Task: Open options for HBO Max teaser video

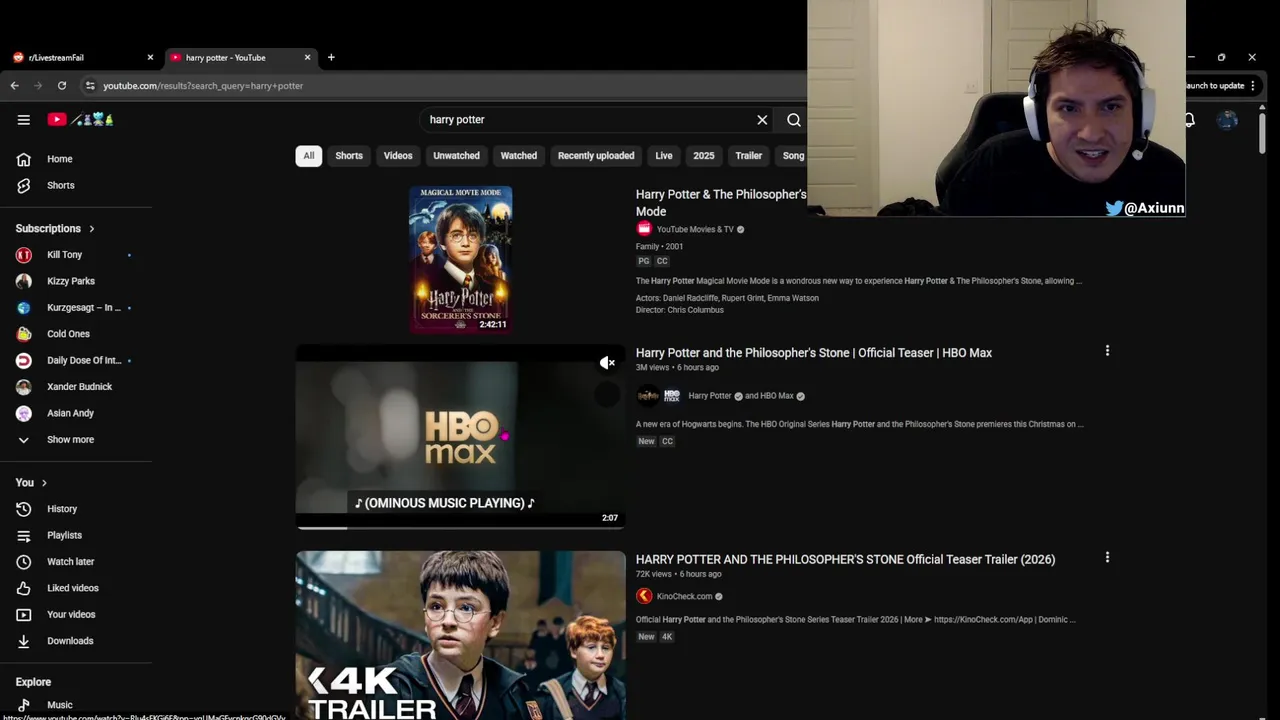Action: (1107, 351)
